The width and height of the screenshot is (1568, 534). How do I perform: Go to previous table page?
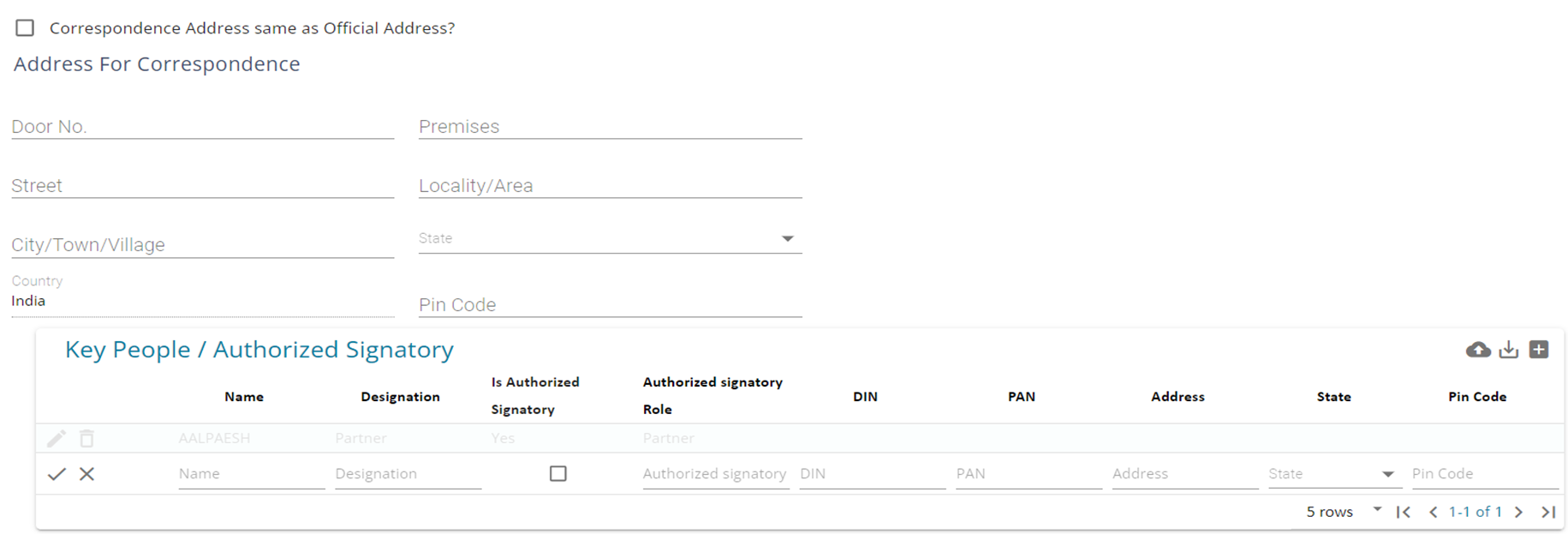click(1433, 512)
